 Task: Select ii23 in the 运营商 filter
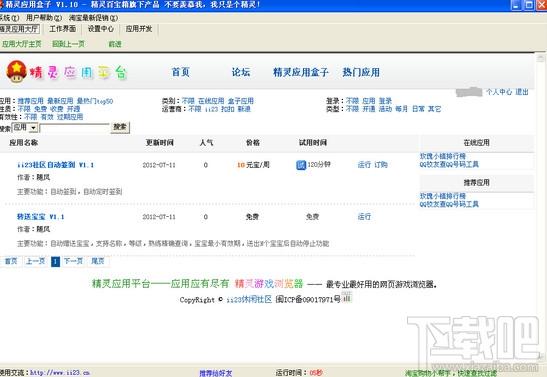(211, 109)
